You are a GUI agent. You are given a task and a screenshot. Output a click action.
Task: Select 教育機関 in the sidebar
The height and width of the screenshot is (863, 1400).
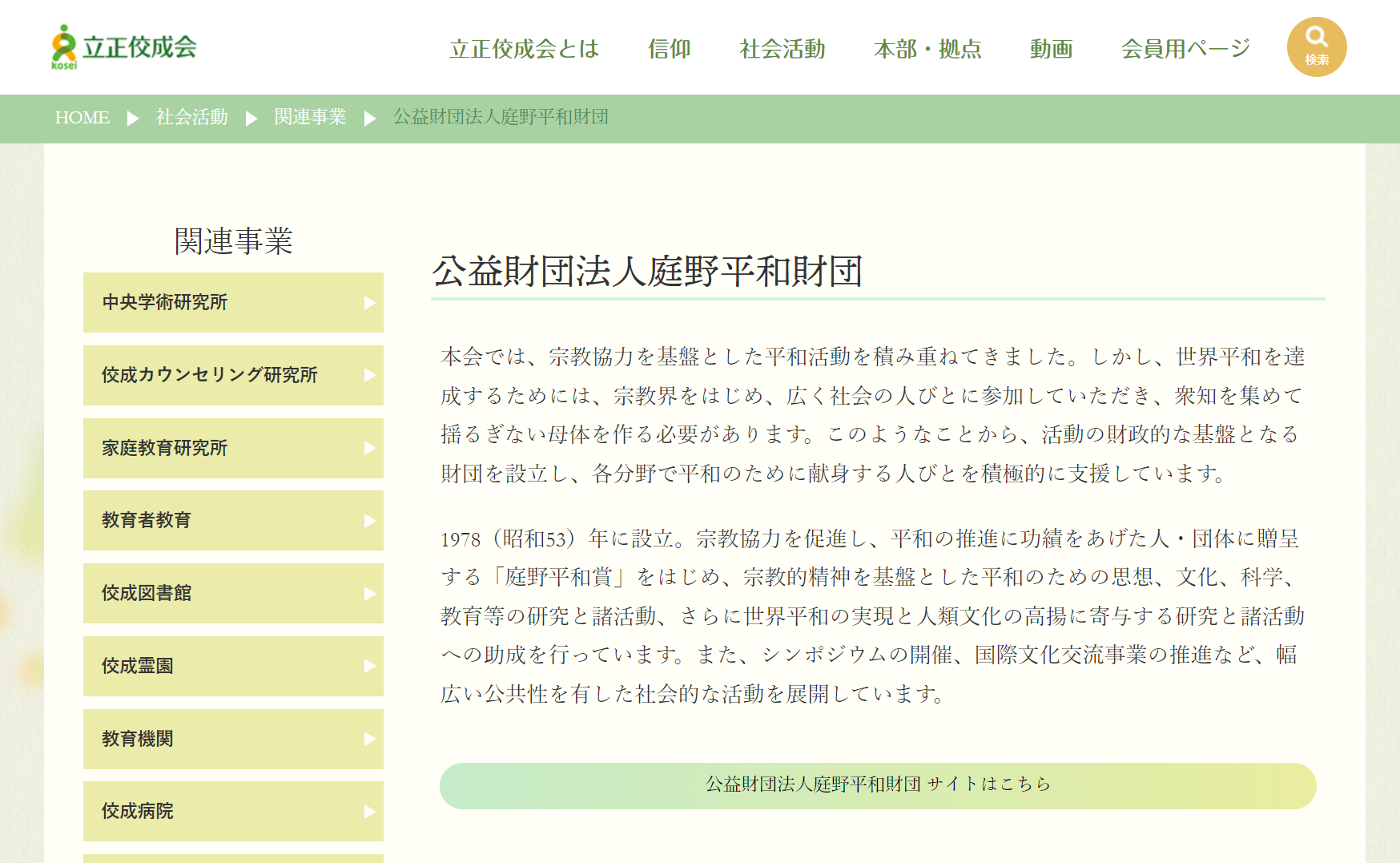point(233,739)
